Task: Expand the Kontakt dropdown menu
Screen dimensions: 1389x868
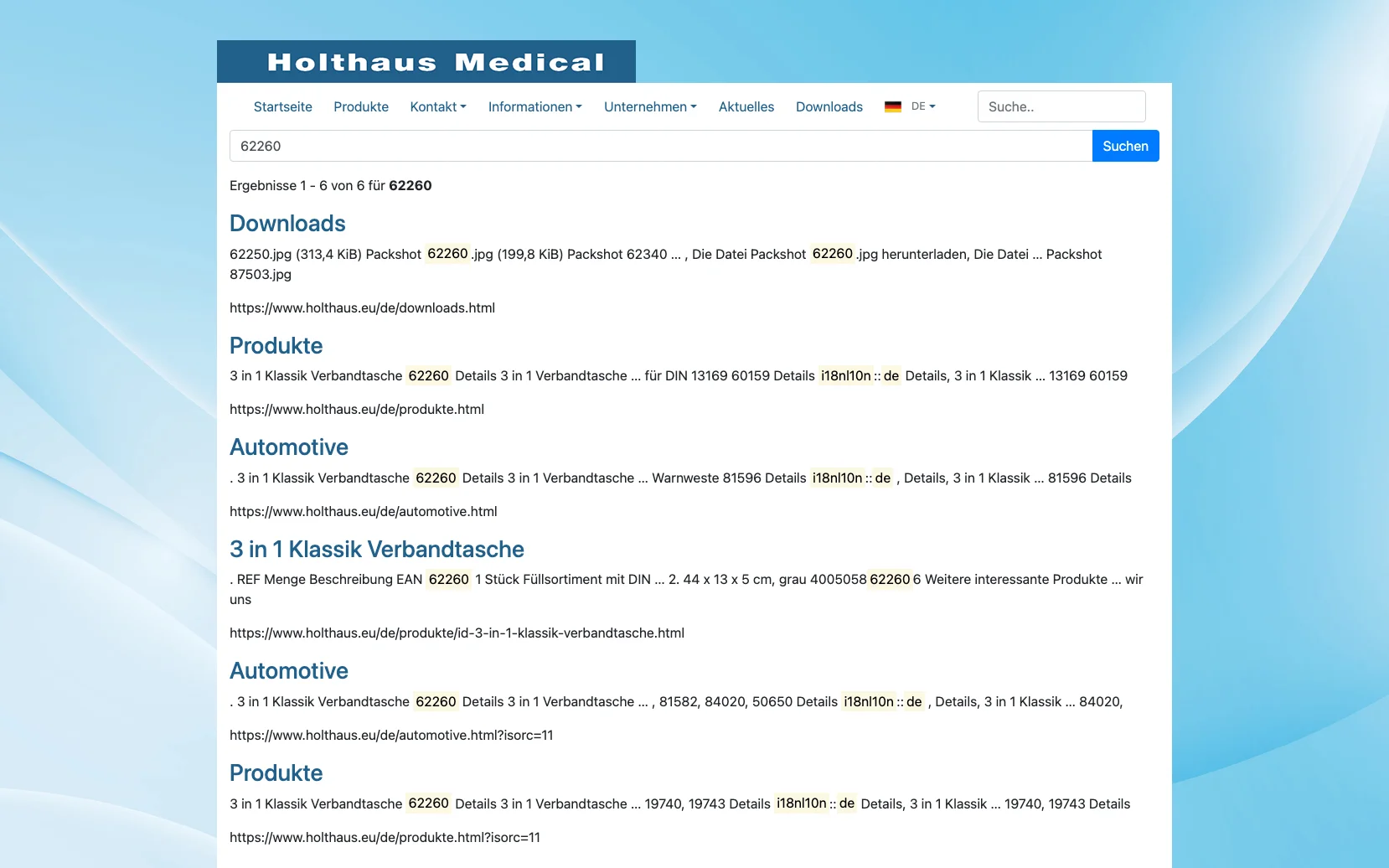Action: (x=438, y=106)
